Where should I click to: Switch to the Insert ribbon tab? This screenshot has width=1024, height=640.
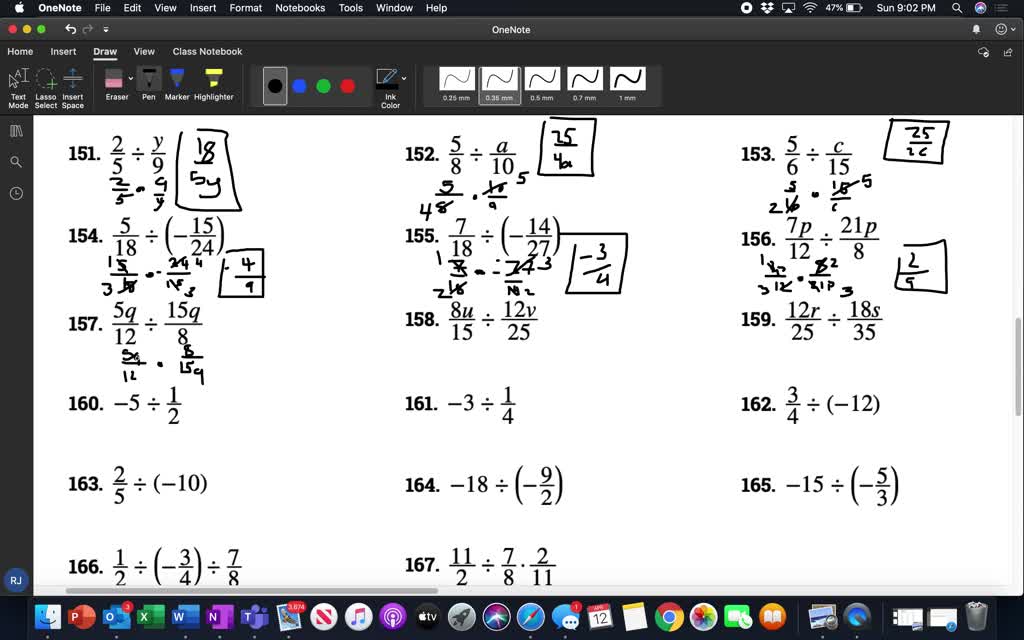(x=63, y=51)
